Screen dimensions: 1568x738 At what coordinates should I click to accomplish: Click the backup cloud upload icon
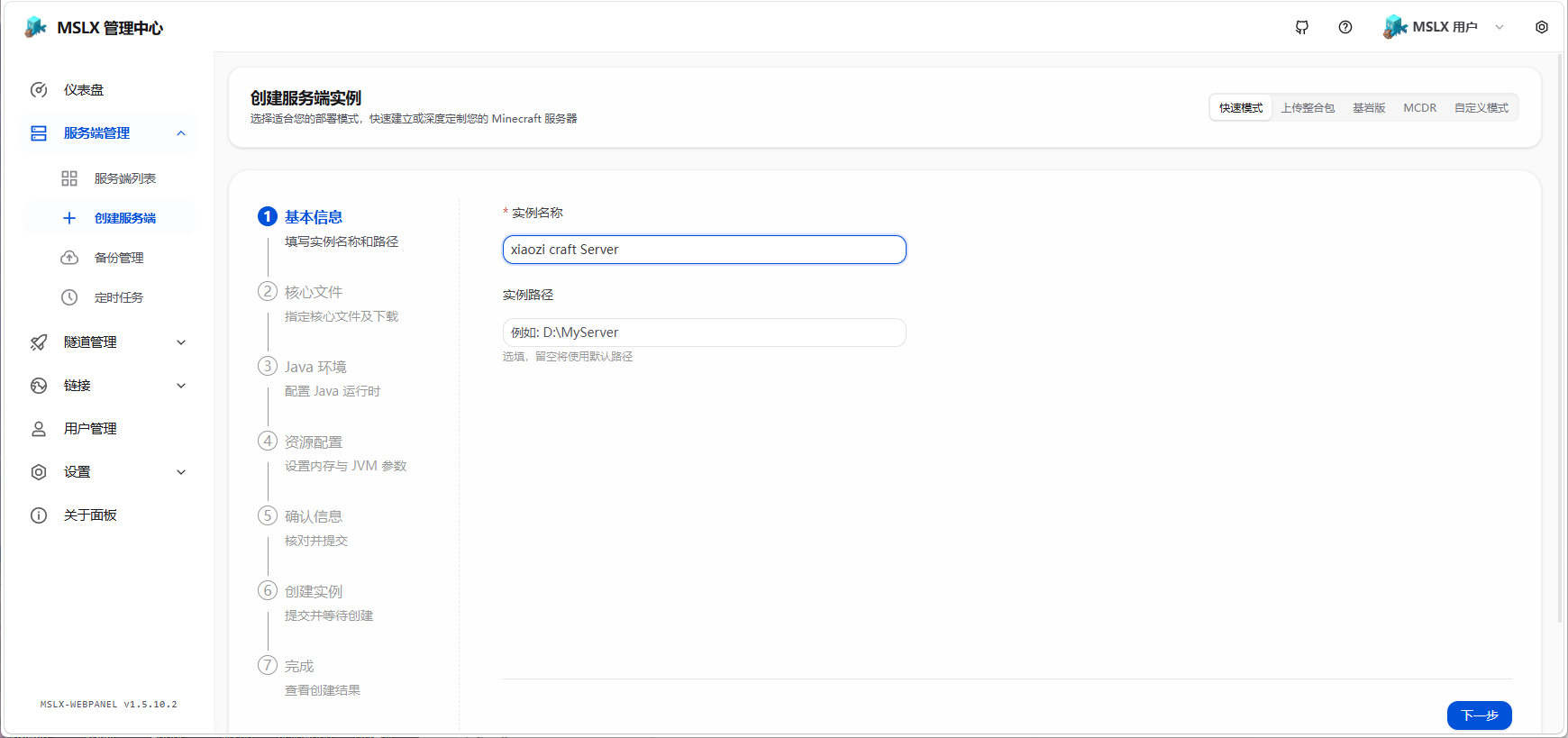pyautogui.click(x=69, y=258)
